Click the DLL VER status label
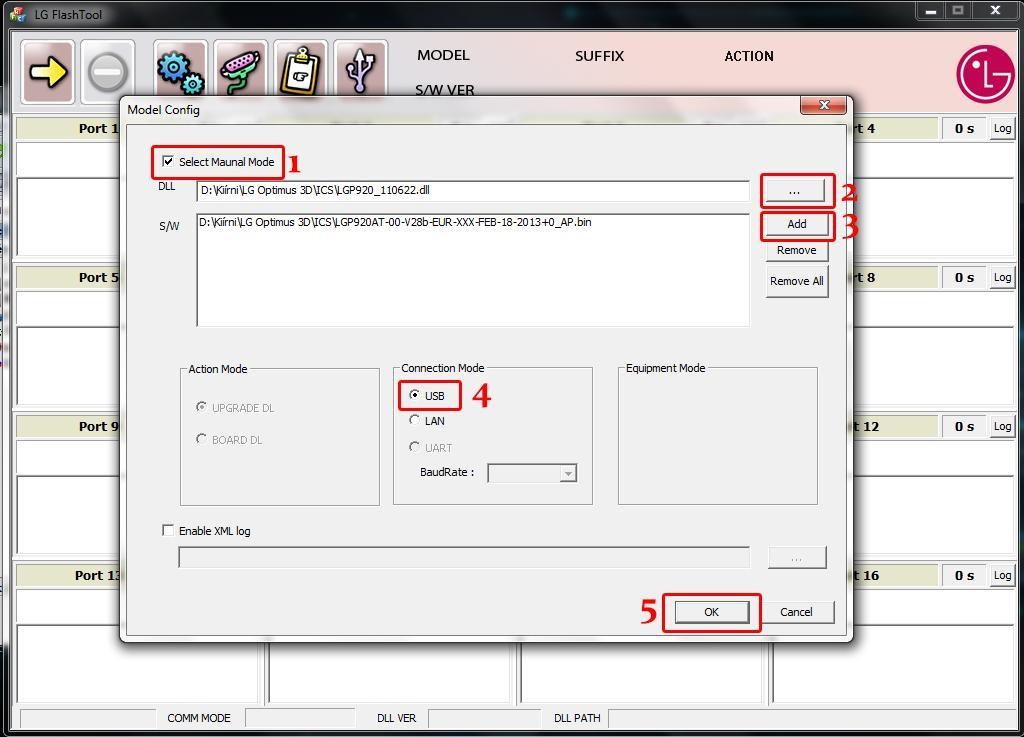This screenshot has height=737, width=1024. (x=396, y=718)
